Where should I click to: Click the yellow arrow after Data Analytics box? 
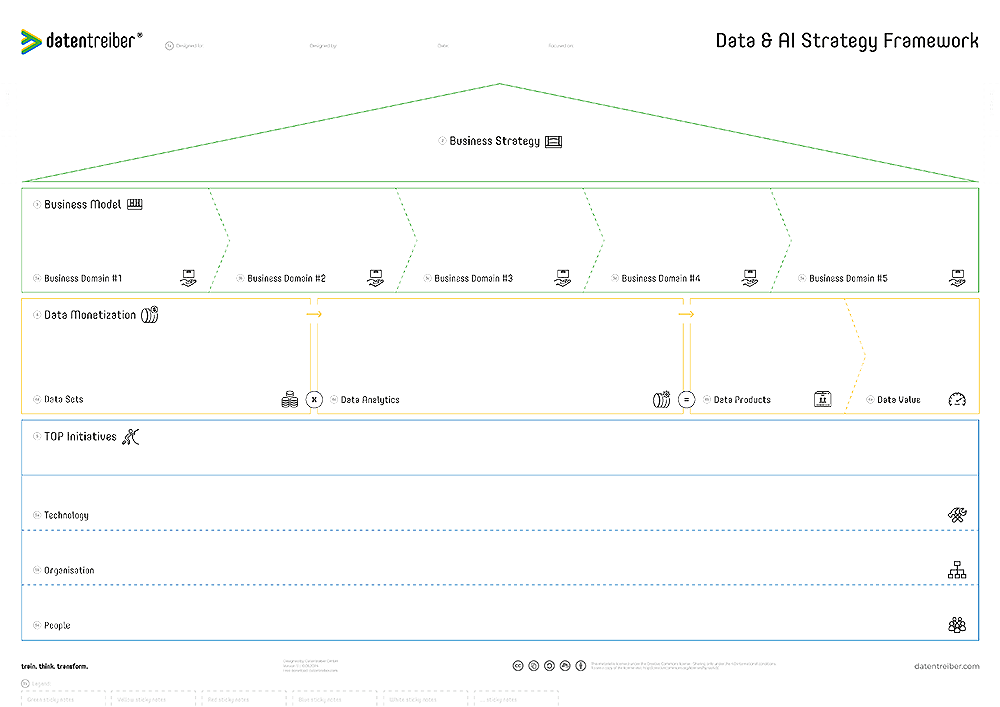coord(686,314)
